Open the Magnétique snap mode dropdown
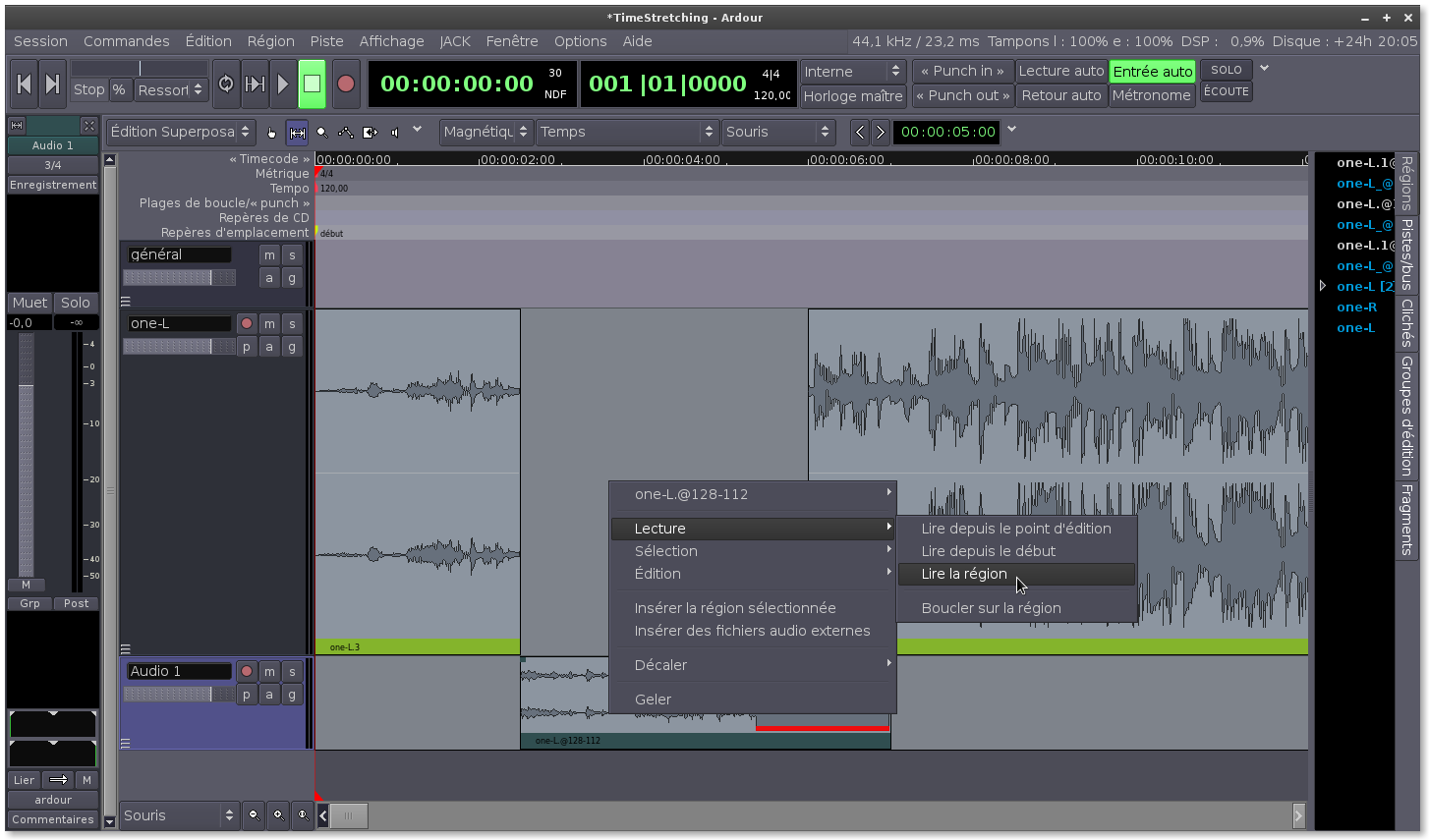The height and width of the screenshot is (840, 1429). (486, 132)
